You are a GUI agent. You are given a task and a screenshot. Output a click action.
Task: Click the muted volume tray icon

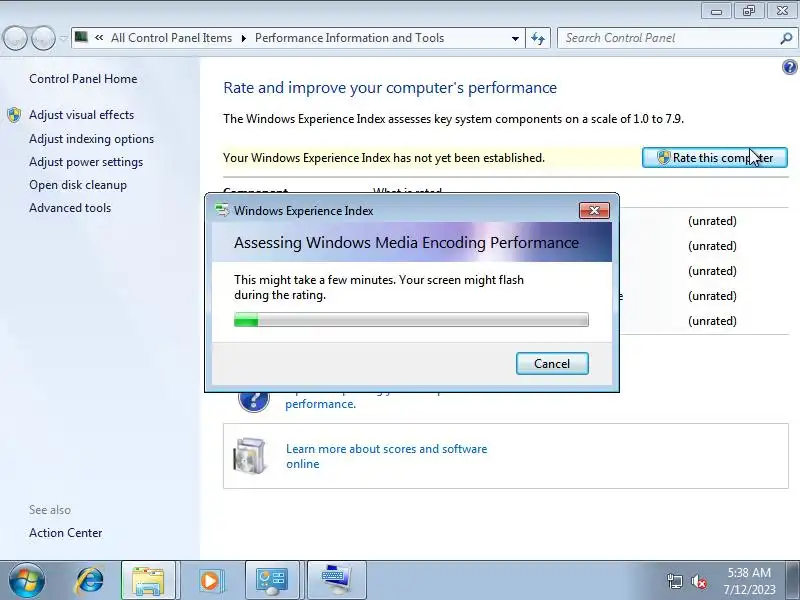[x=698, y=581]
